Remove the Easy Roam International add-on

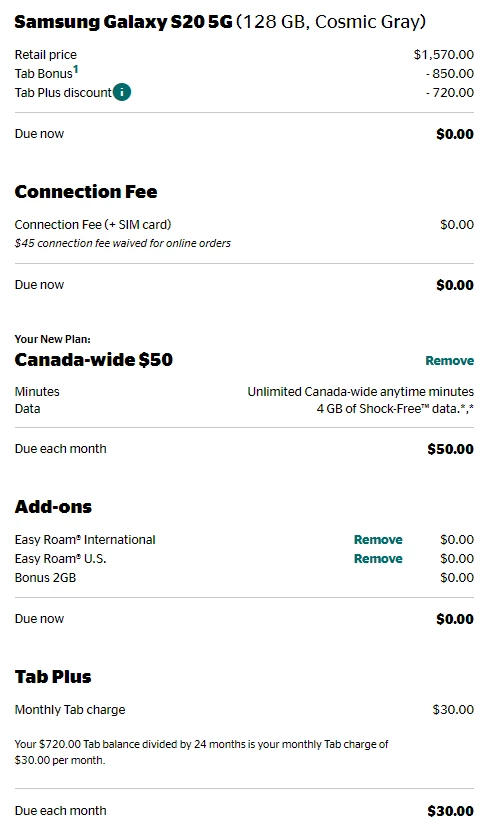click(378, 540)
